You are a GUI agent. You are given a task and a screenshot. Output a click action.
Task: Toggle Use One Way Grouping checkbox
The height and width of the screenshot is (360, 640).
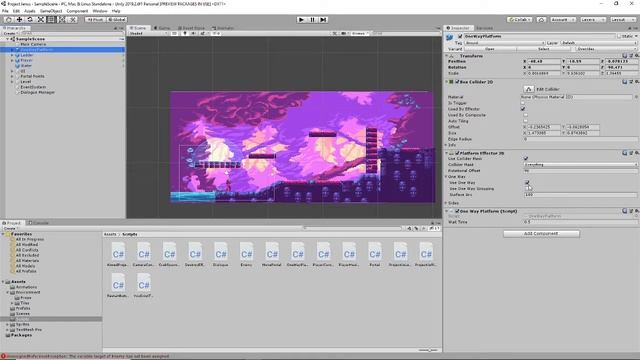pos(527,189)
